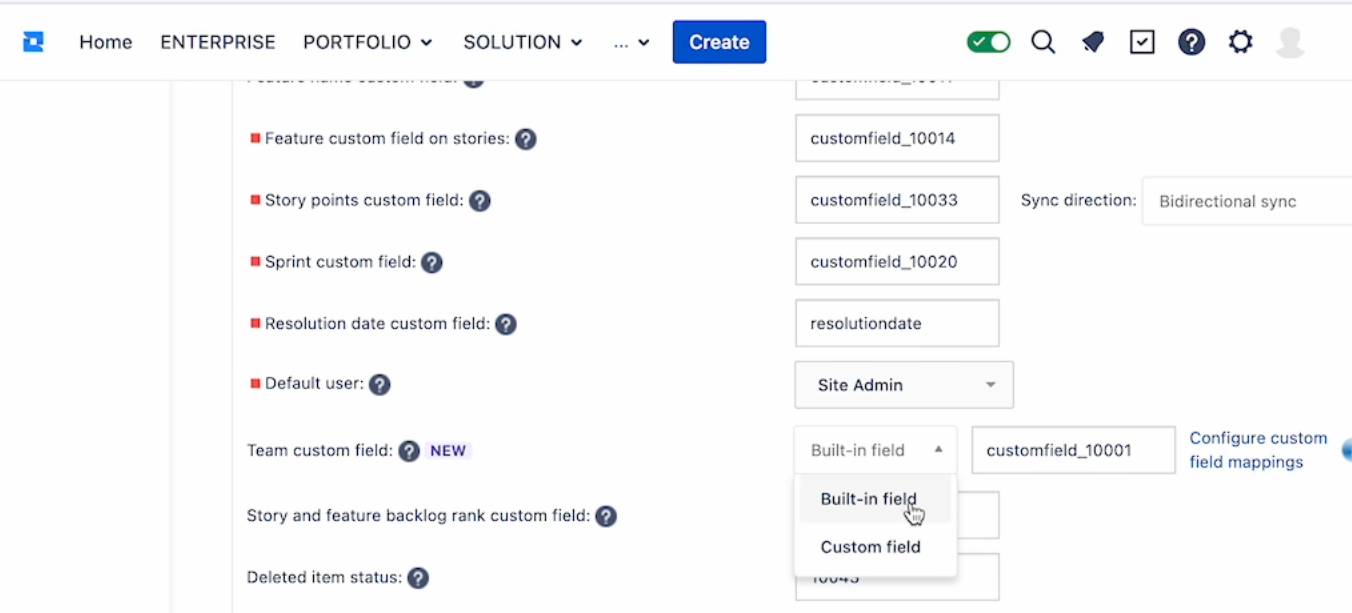Show help for Feature custom field on stories
The image size is (1352, 613).
[526, 139]
